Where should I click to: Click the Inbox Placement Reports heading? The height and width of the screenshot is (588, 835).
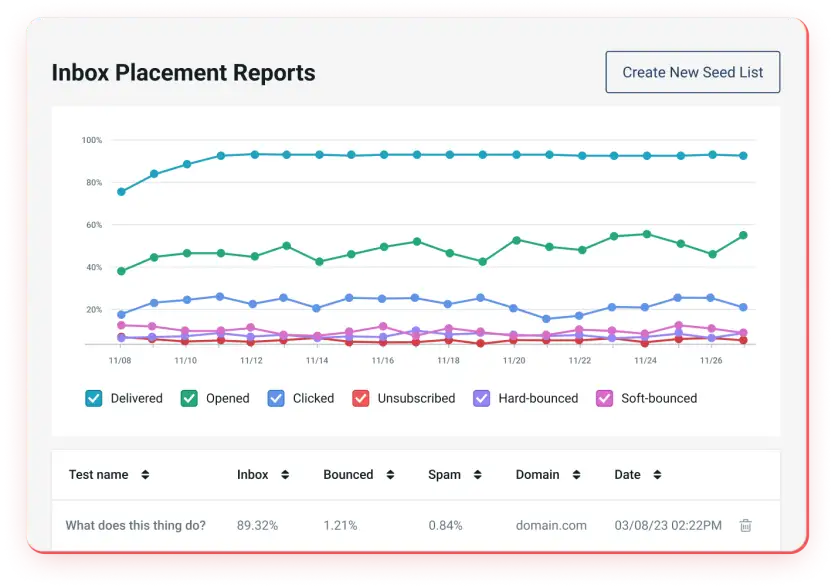(183, 73)
